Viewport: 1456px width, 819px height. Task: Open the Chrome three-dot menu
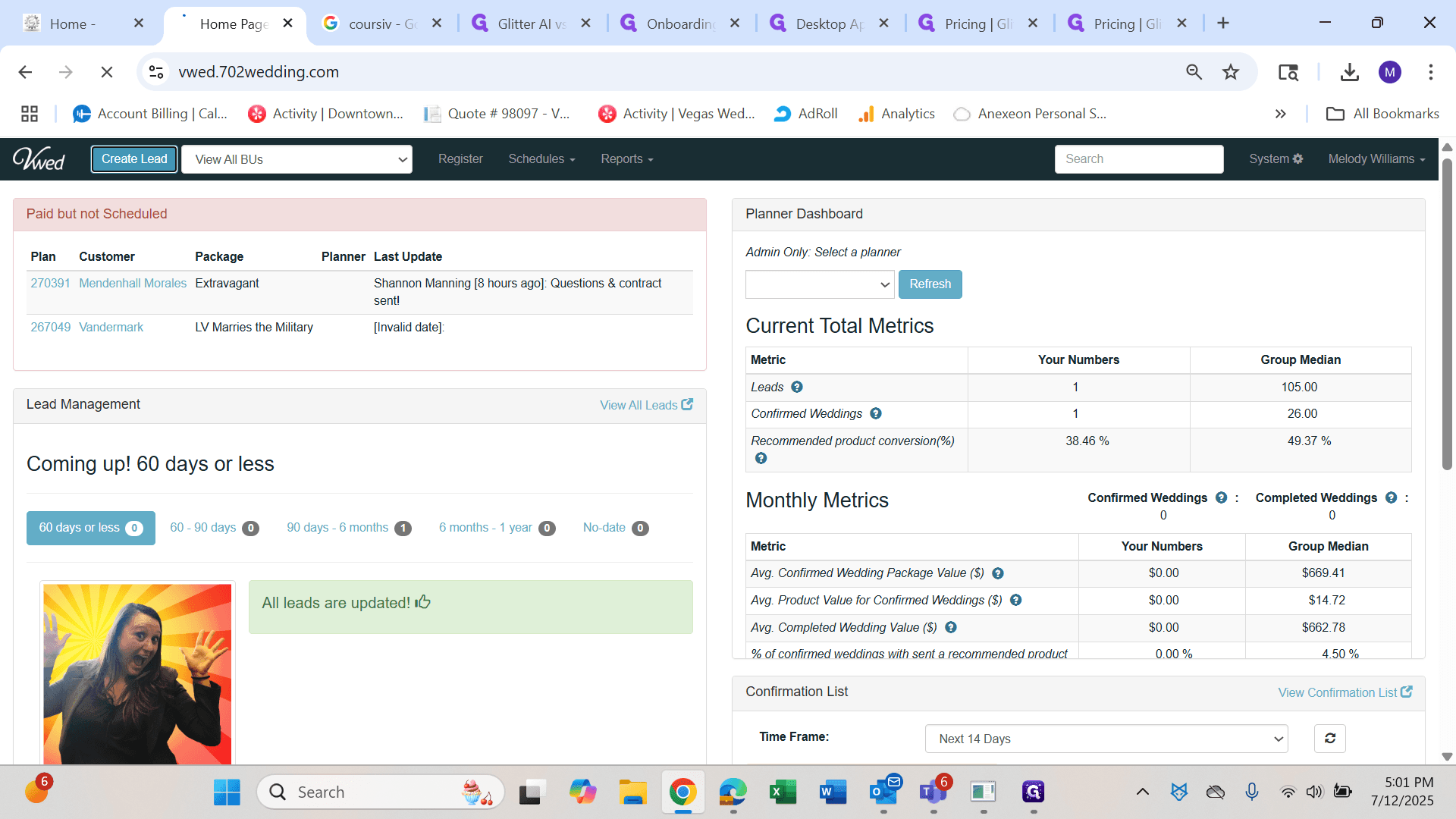1431,72
